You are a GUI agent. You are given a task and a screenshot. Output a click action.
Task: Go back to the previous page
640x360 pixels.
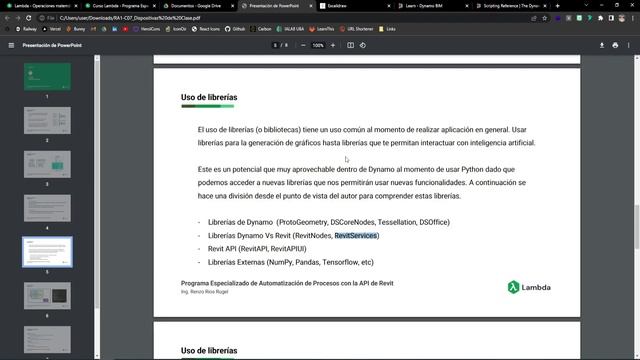pyautogui.click(x=7, y=18)
